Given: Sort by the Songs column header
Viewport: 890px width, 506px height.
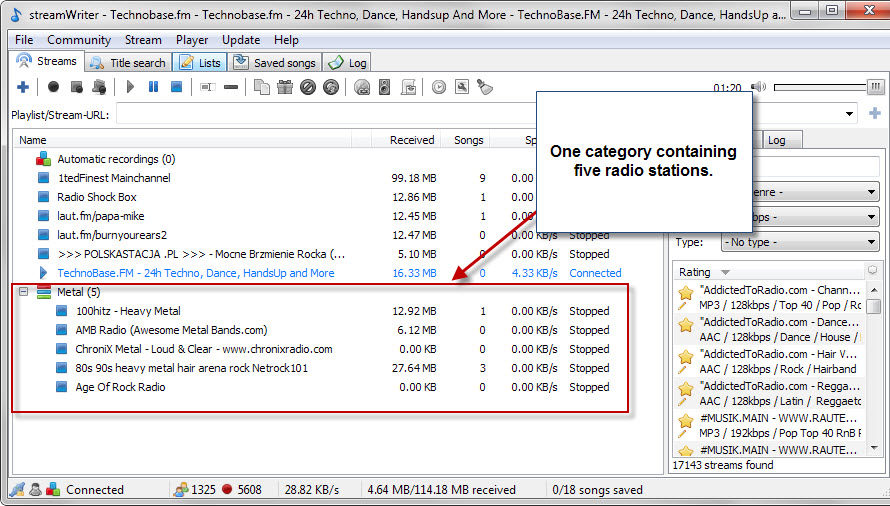Looking at the screenshot, I should 465,140.
